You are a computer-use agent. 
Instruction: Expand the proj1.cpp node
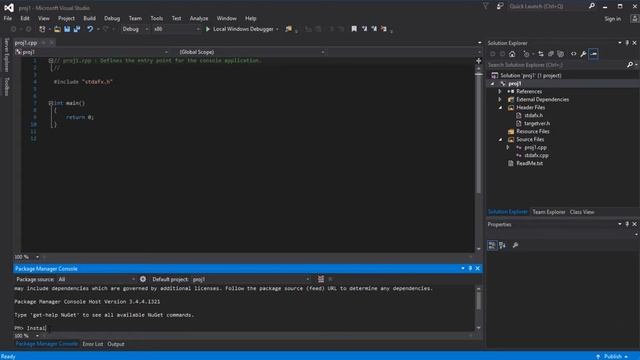[508, 147]
